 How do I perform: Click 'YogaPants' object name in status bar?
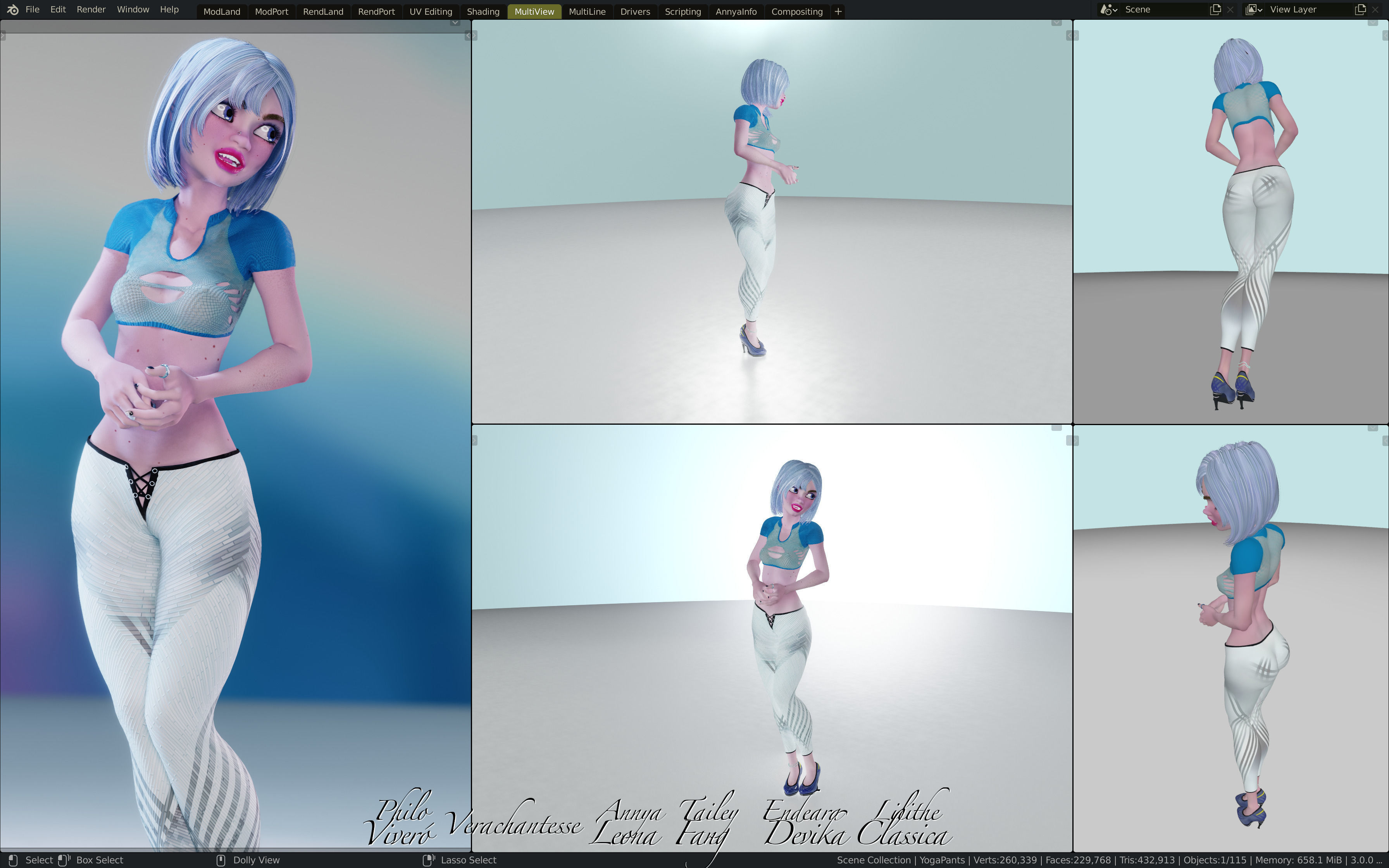942,860
